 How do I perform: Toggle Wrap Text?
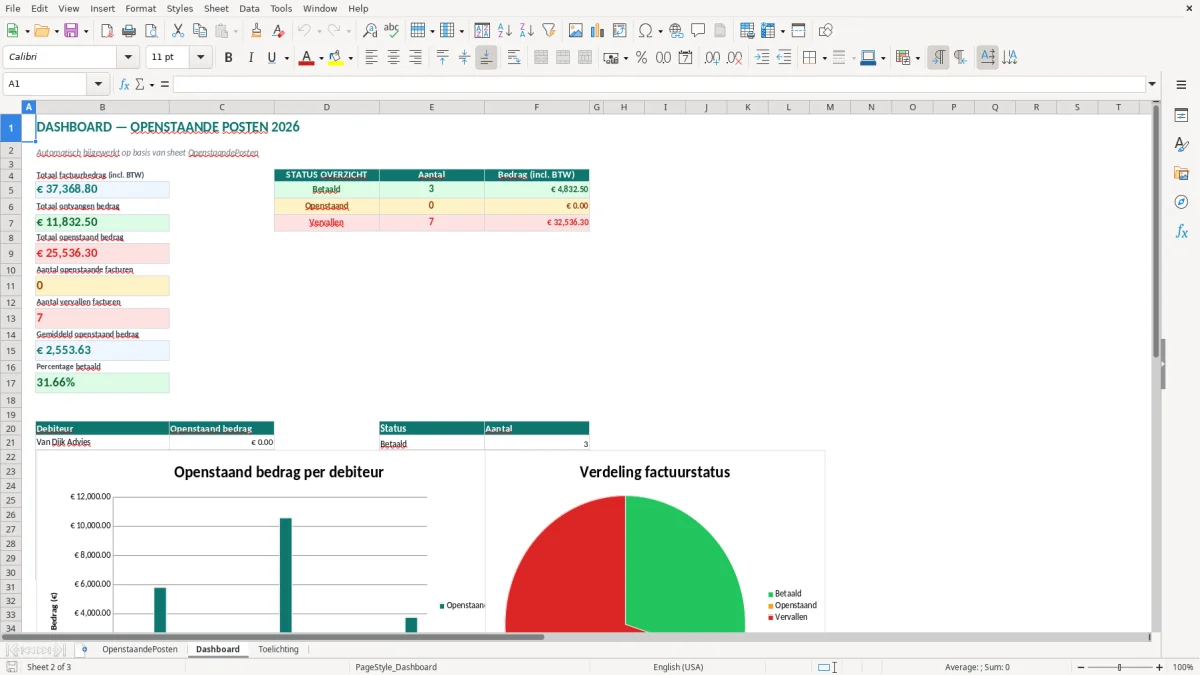tap(514, 58)
